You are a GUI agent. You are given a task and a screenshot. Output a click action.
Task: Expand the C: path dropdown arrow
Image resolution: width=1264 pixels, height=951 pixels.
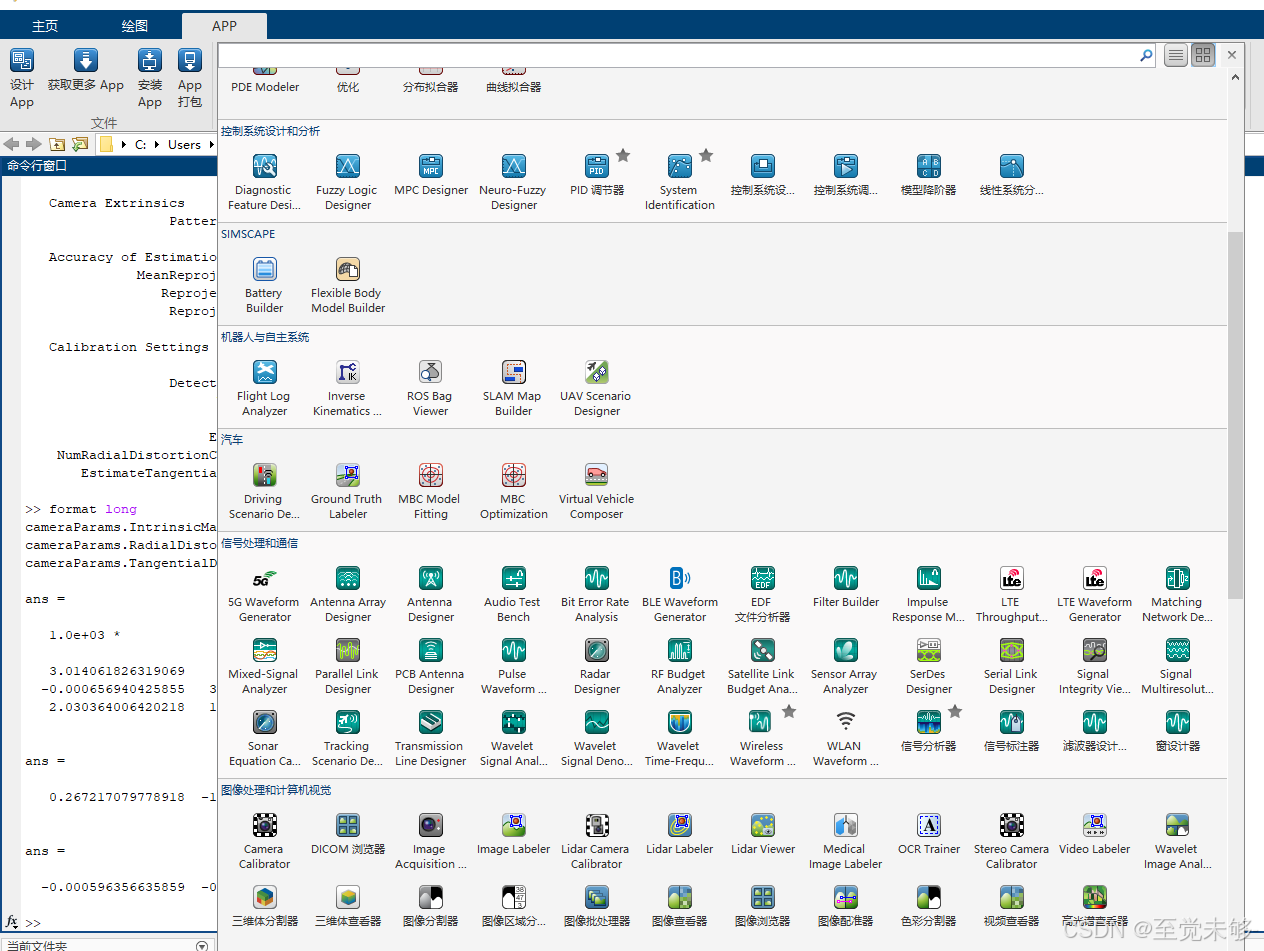155,145
